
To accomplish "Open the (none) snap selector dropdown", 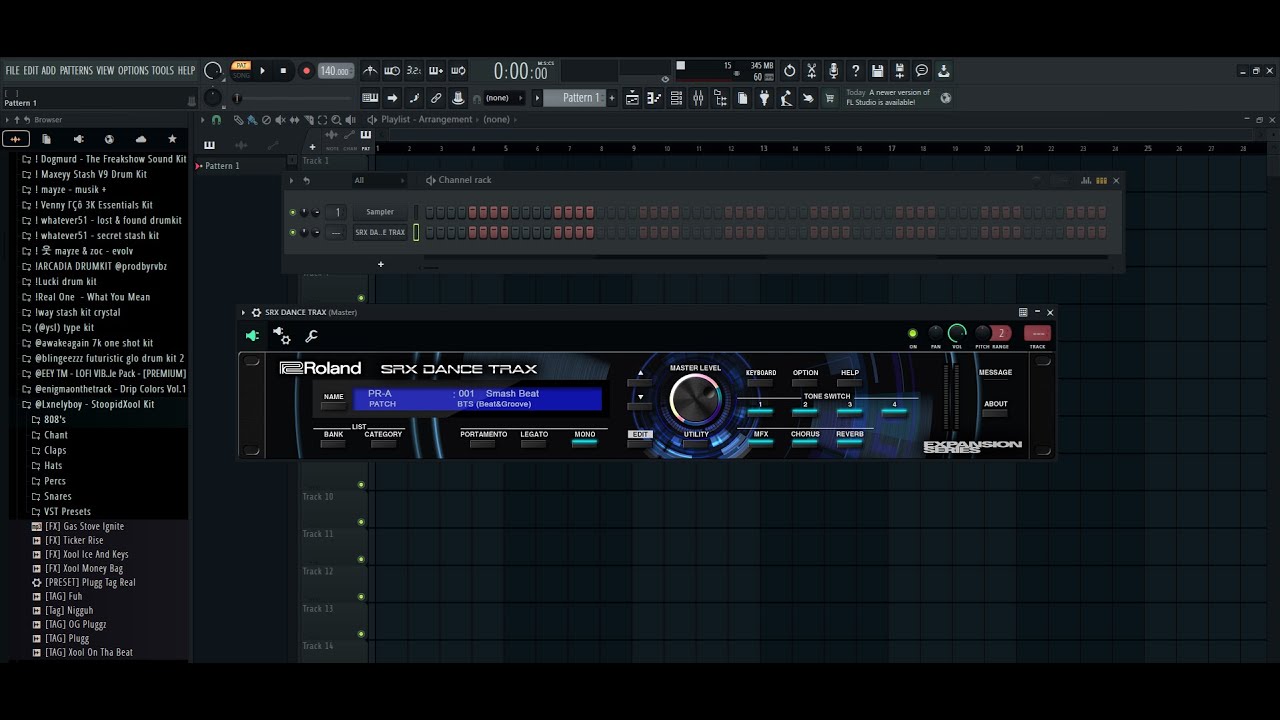I will [x=503, y=98].
